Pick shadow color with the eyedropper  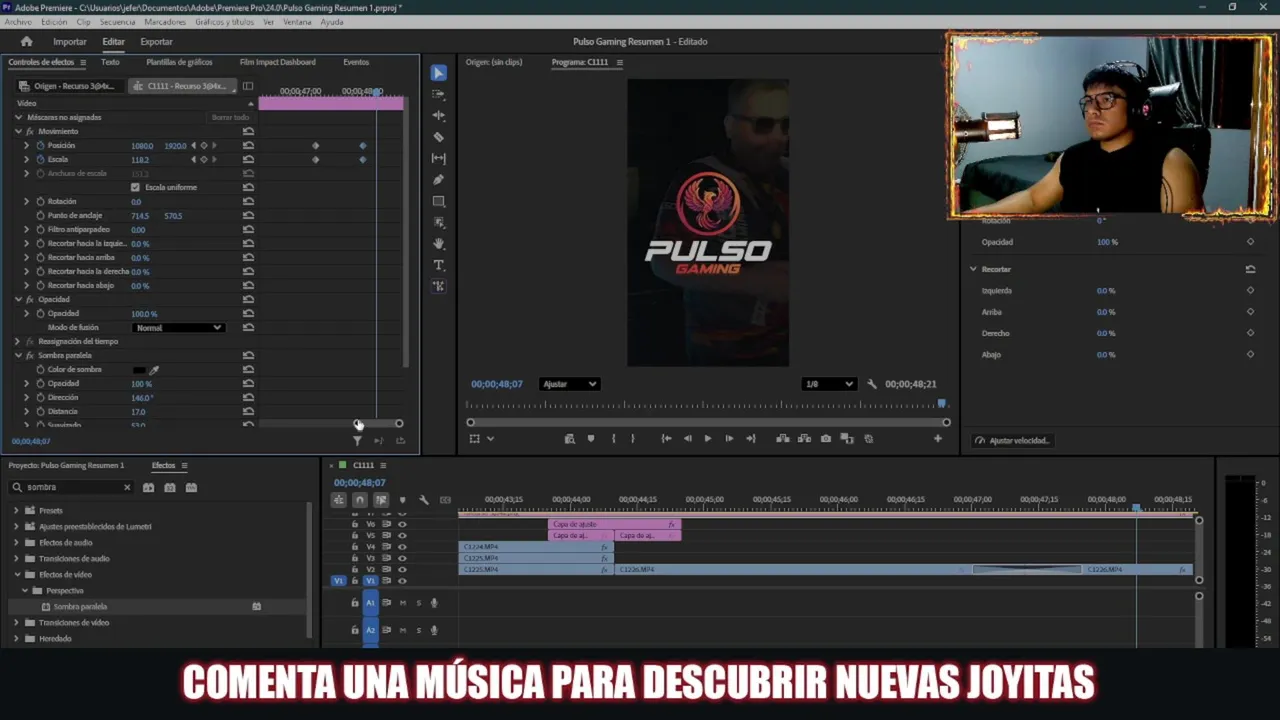(155, 370)
